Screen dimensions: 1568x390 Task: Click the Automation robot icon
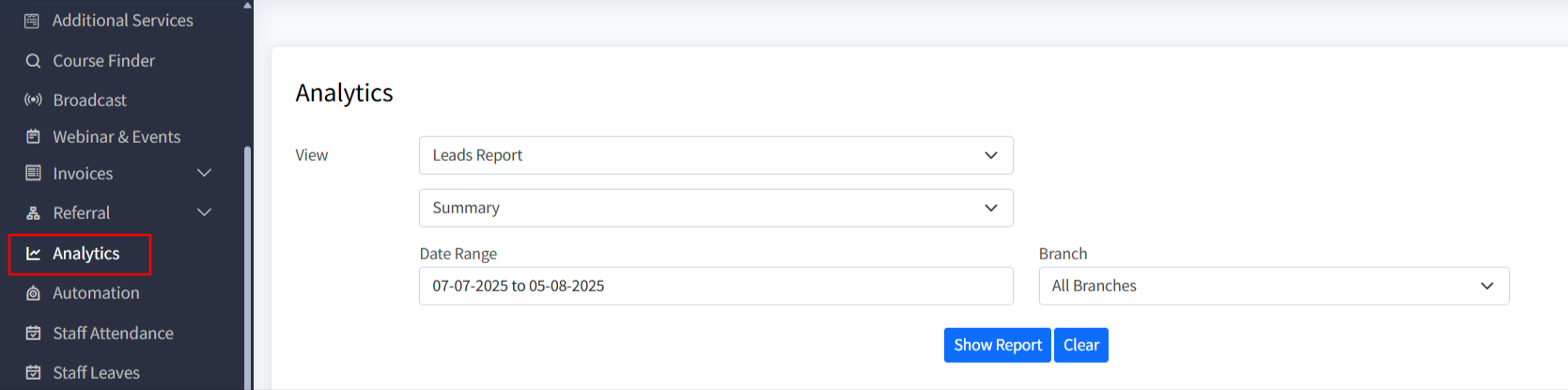(x=33, y=293)
